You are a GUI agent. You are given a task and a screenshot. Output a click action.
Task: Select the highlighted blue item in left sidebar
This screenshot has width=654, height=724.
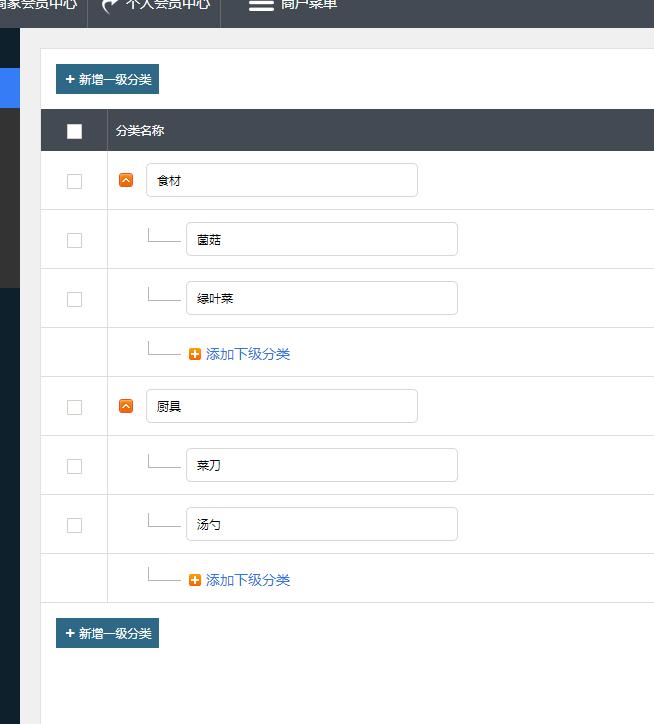(10, 88)
